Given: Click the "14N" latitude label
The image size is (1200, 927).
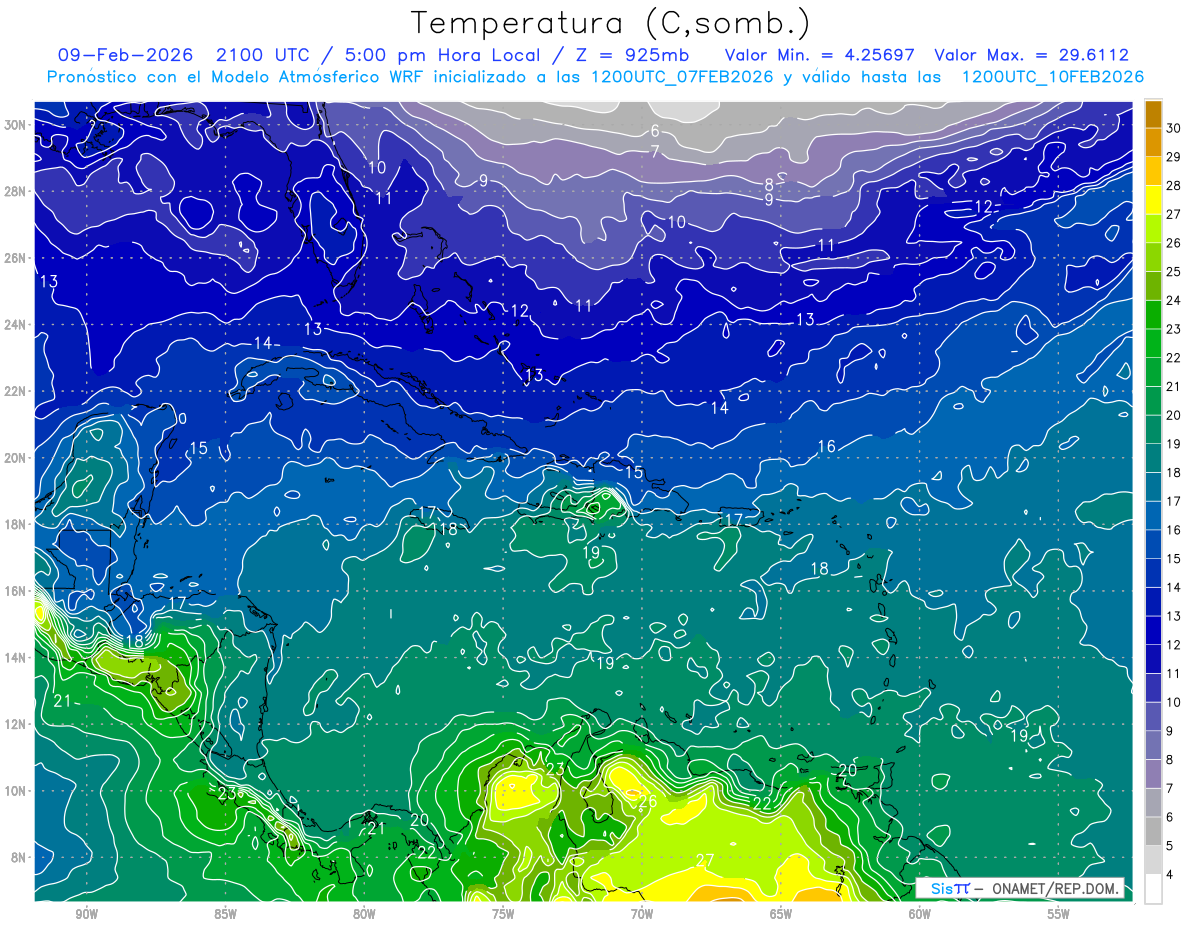Looking at the screenshot, I should (x=16, y=657).
